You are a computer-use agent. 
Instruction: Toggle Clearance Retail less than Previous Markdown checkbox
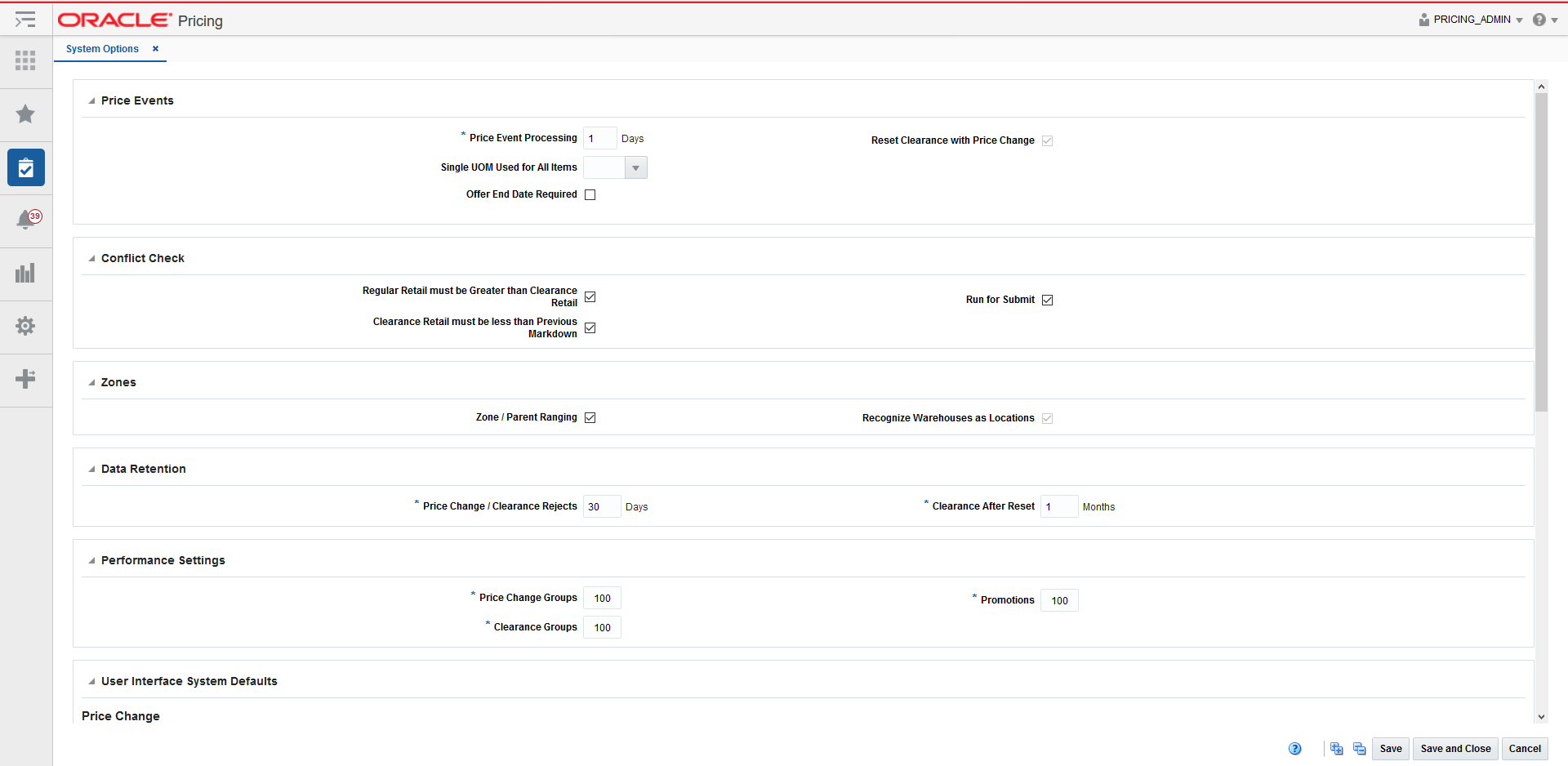tap(590, 327)
